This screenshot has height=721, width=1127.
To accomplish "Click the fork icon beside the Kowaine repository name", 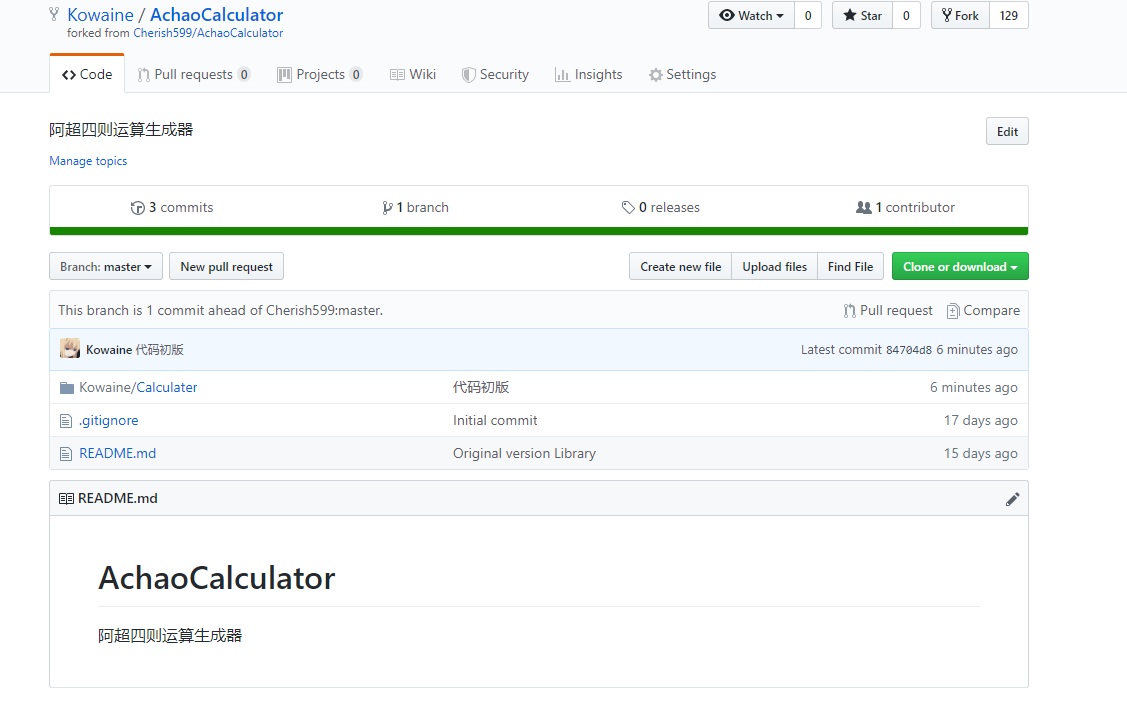I will [x=54, y=14].
